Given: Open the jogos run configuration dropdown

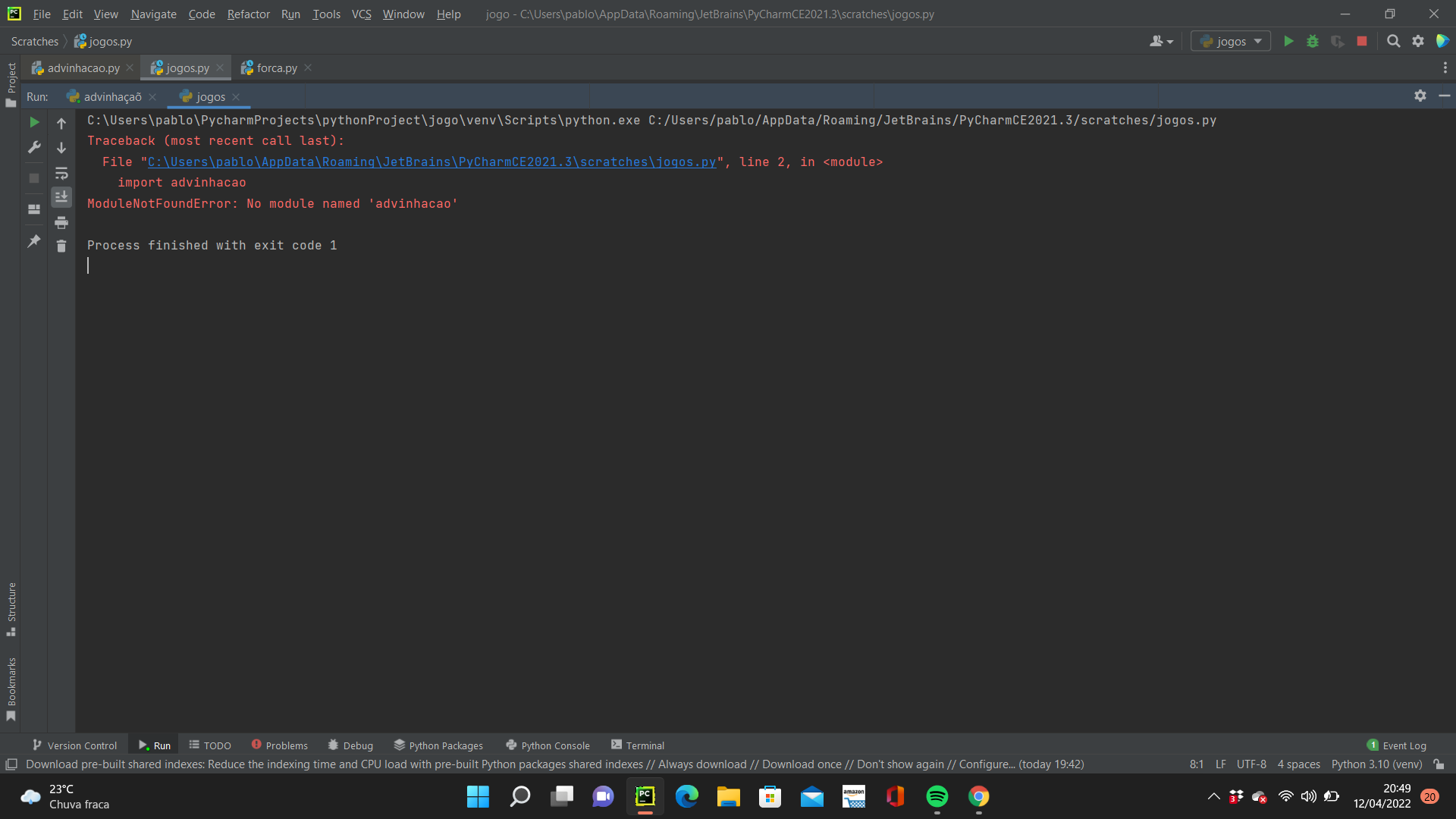Looking at the screenshot, I should [x=1232, y=41].
